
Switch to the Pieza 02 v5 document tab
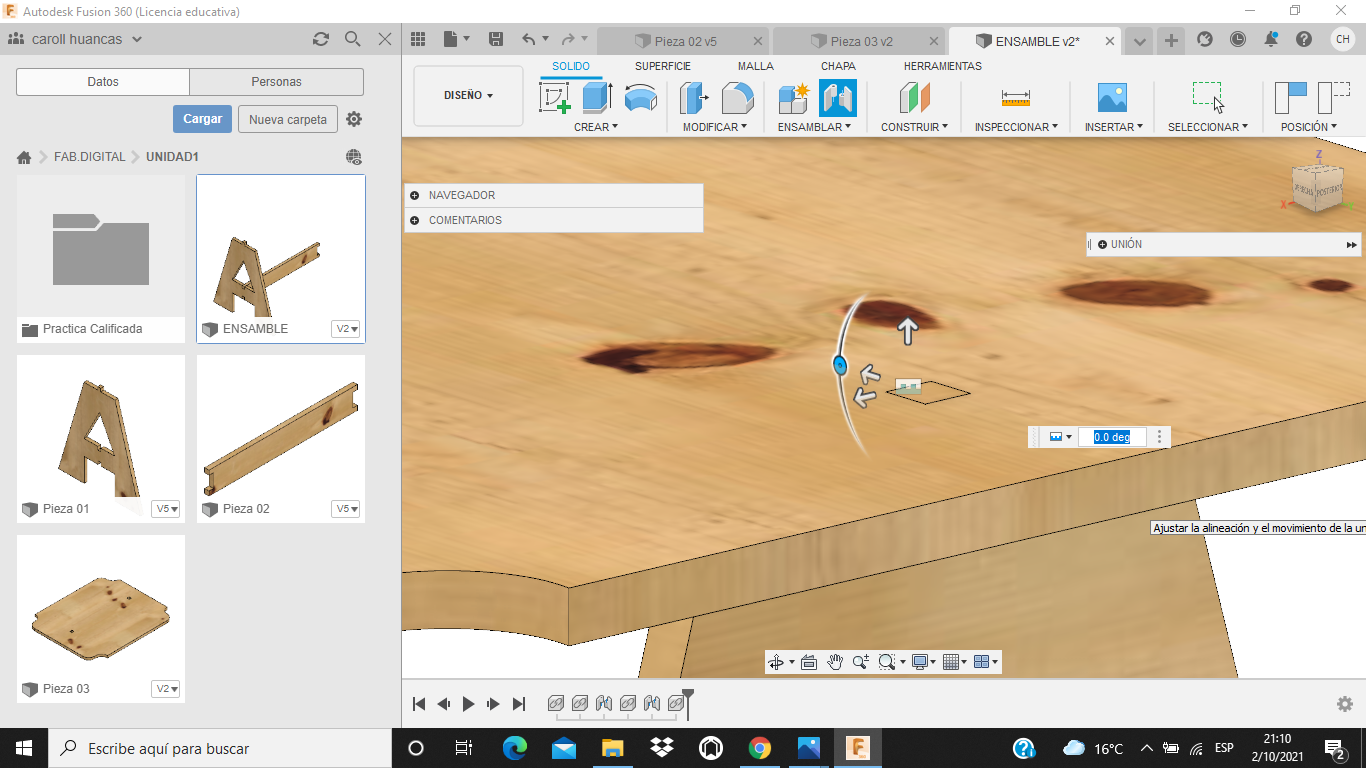(685, 41)
